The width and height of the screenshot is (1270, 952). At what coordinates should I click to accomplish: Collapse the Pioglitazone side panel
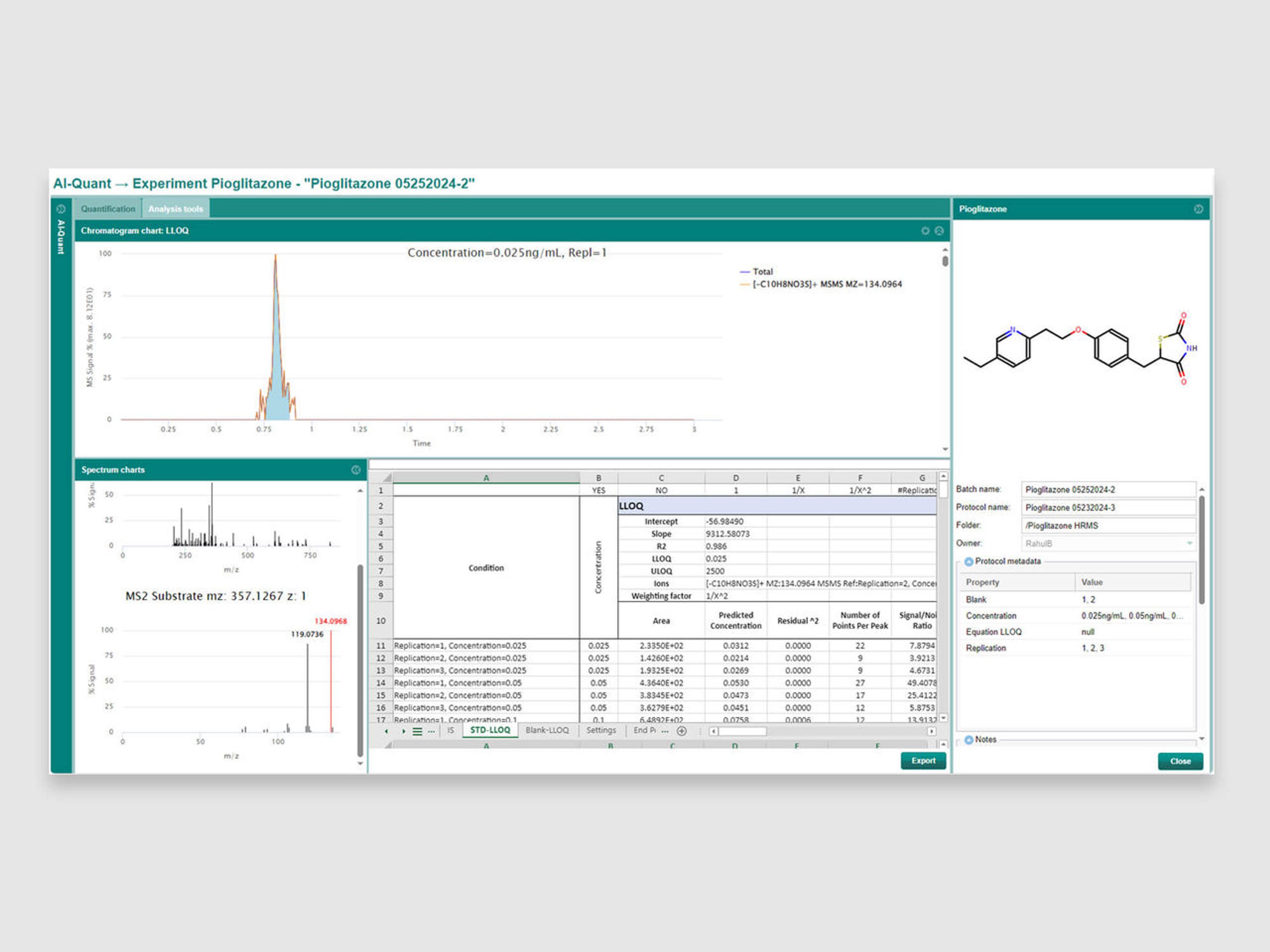pos(1198,209)
